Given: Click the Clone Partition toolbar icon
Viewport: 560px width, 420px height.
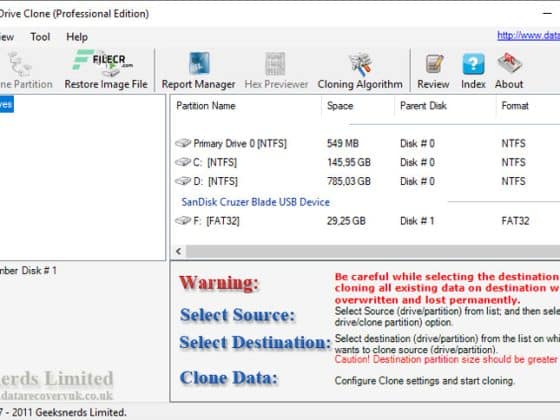Looking at the screenshot, I should tap(25, 70).
